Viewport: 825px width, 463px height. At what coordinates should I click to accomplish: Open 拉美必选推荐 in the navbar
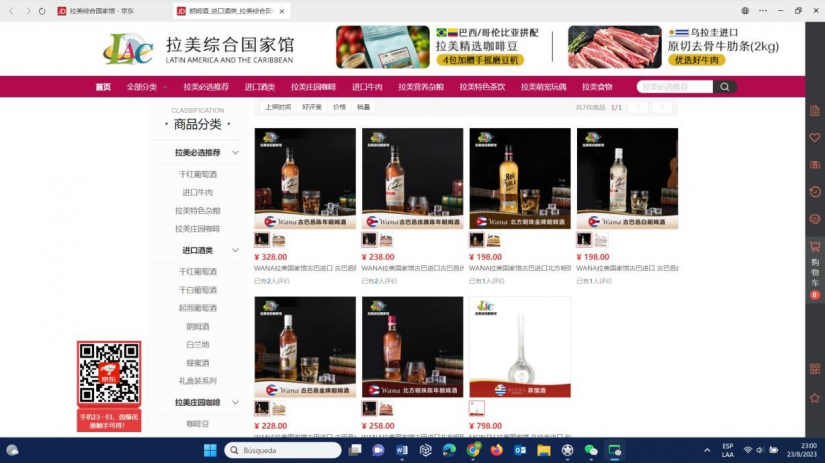(206, 87)
